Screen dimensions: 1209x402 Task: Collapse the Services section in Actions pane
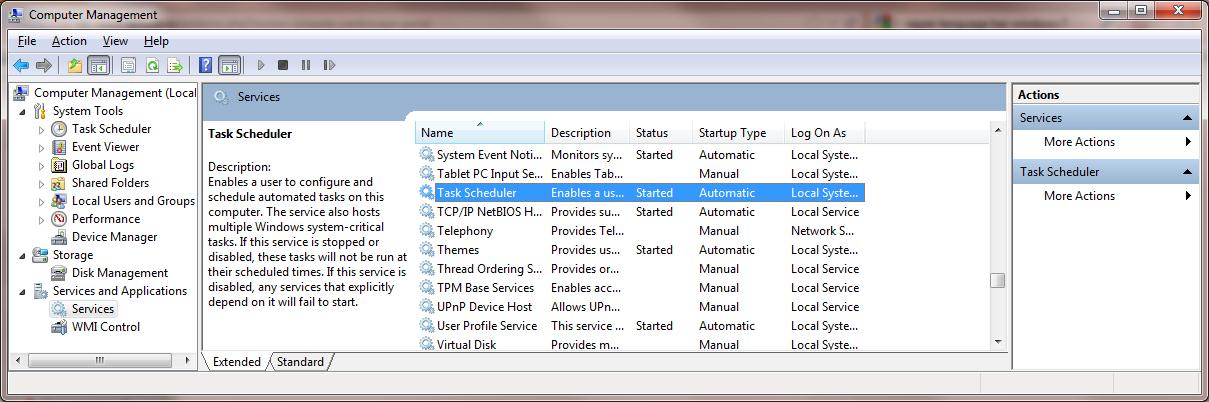[x=1187, y=118]
